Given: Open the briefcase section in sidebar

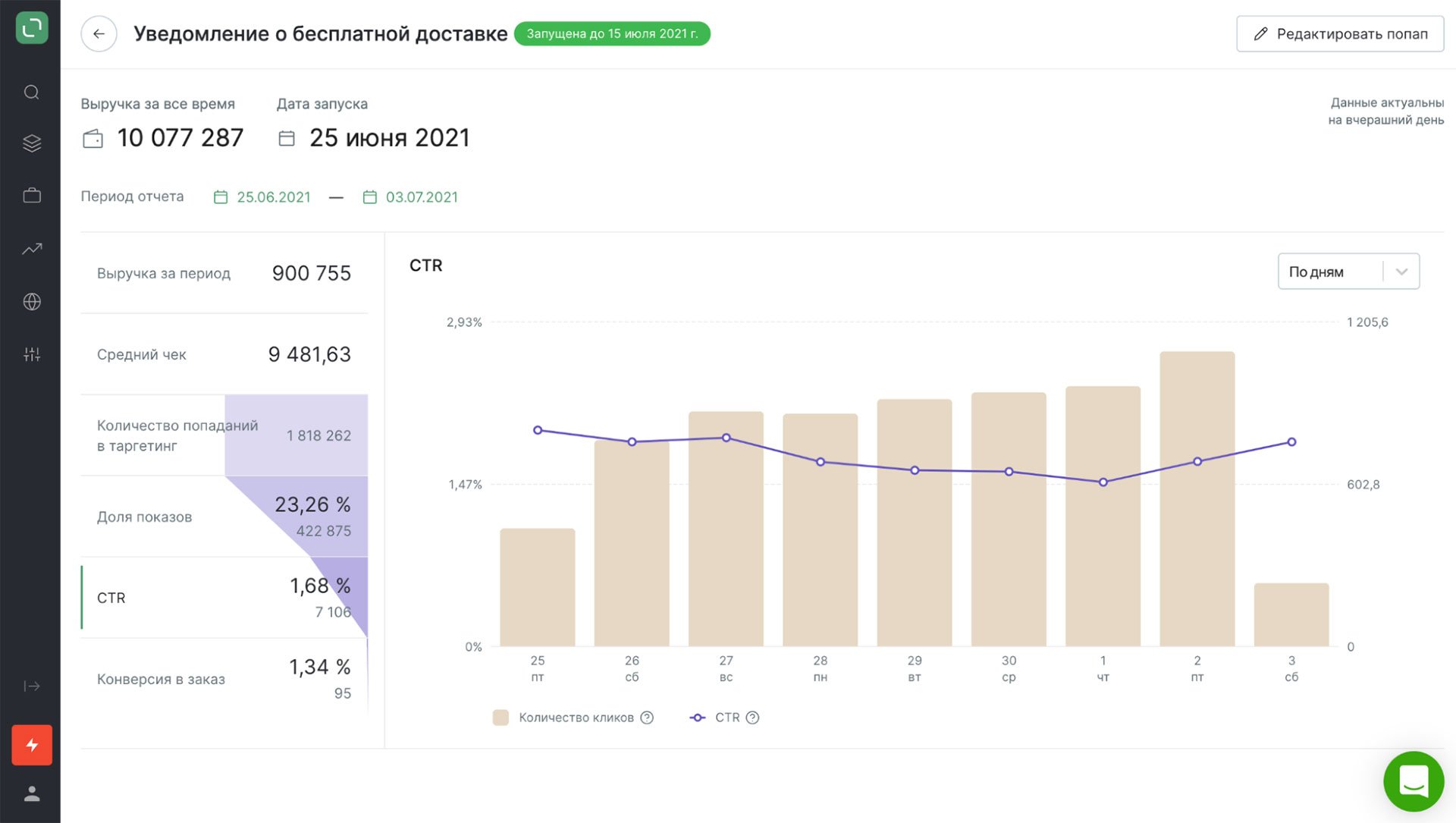Looking at the screenshot, I should click(x=32, y=196).
